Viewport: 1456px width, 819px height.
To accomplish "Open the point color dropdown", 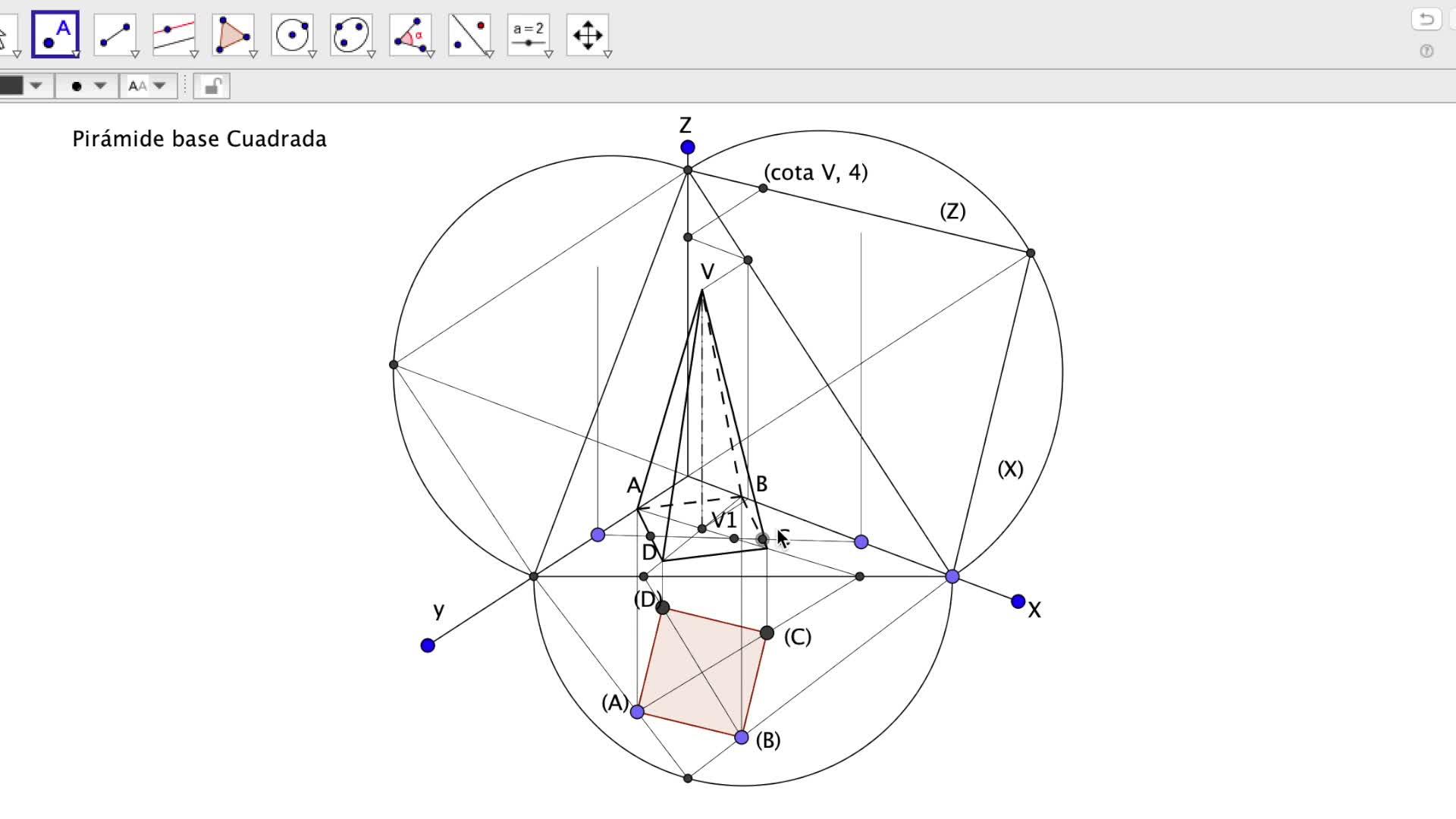I will pyautogui.click(x=36, y=86).
